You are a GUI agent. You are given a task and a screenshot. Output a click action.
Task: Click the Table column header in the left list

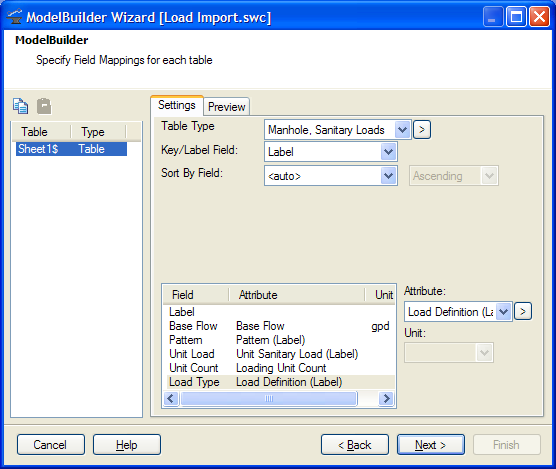click(41, 132)
